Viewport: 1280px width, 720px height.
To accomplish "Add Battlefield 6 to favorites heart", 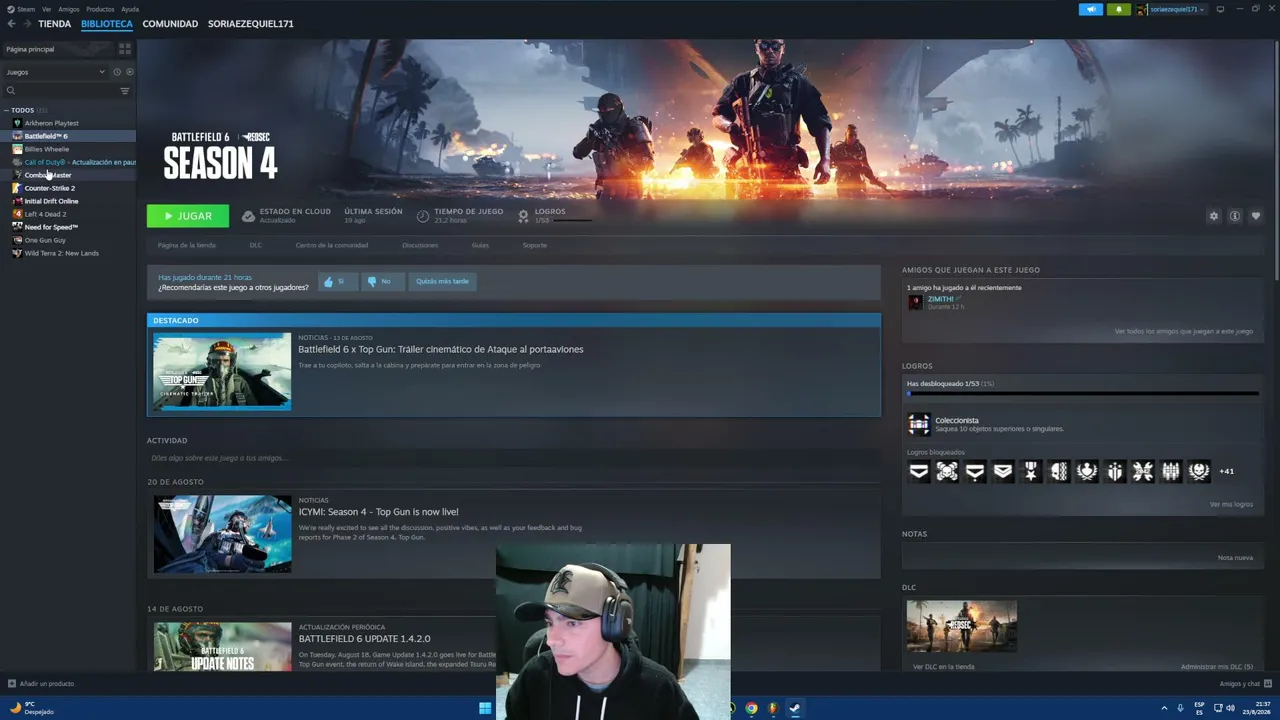I will coord(1256,216).
